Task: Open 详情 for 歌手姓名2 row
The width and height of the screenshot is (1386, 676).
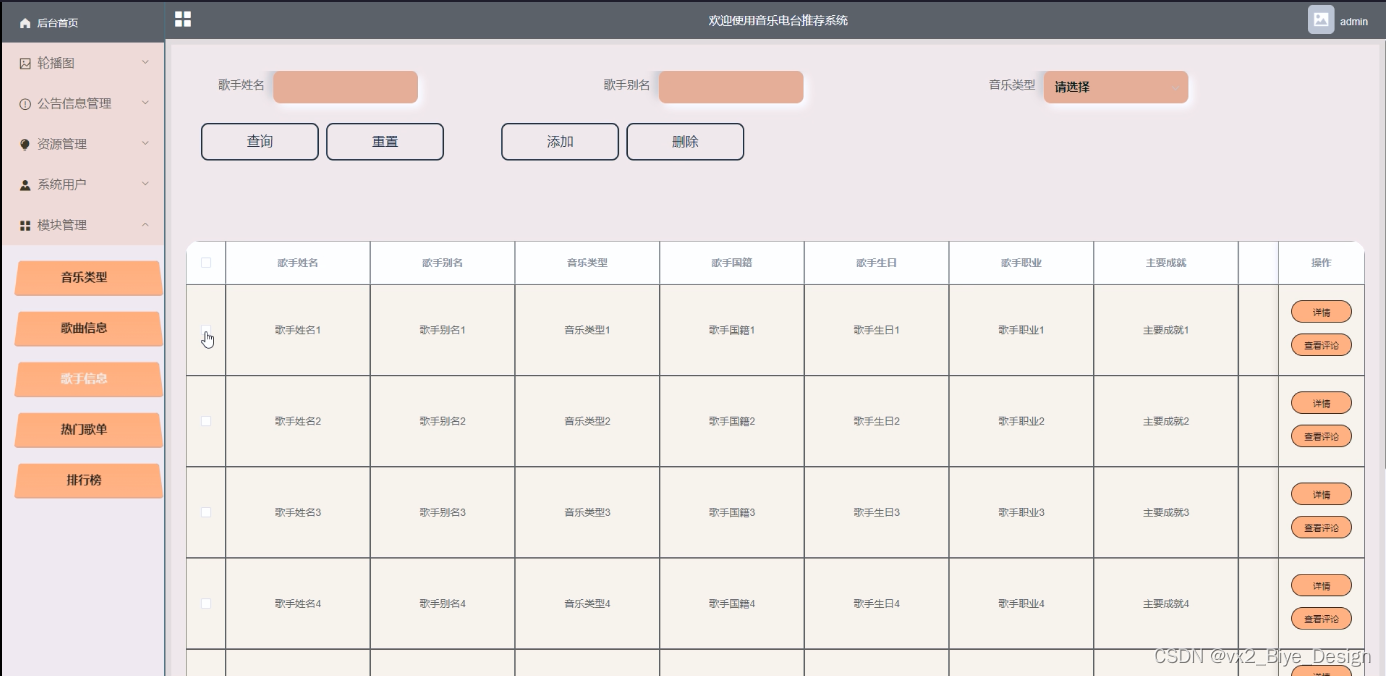Action: (1321, 403)
